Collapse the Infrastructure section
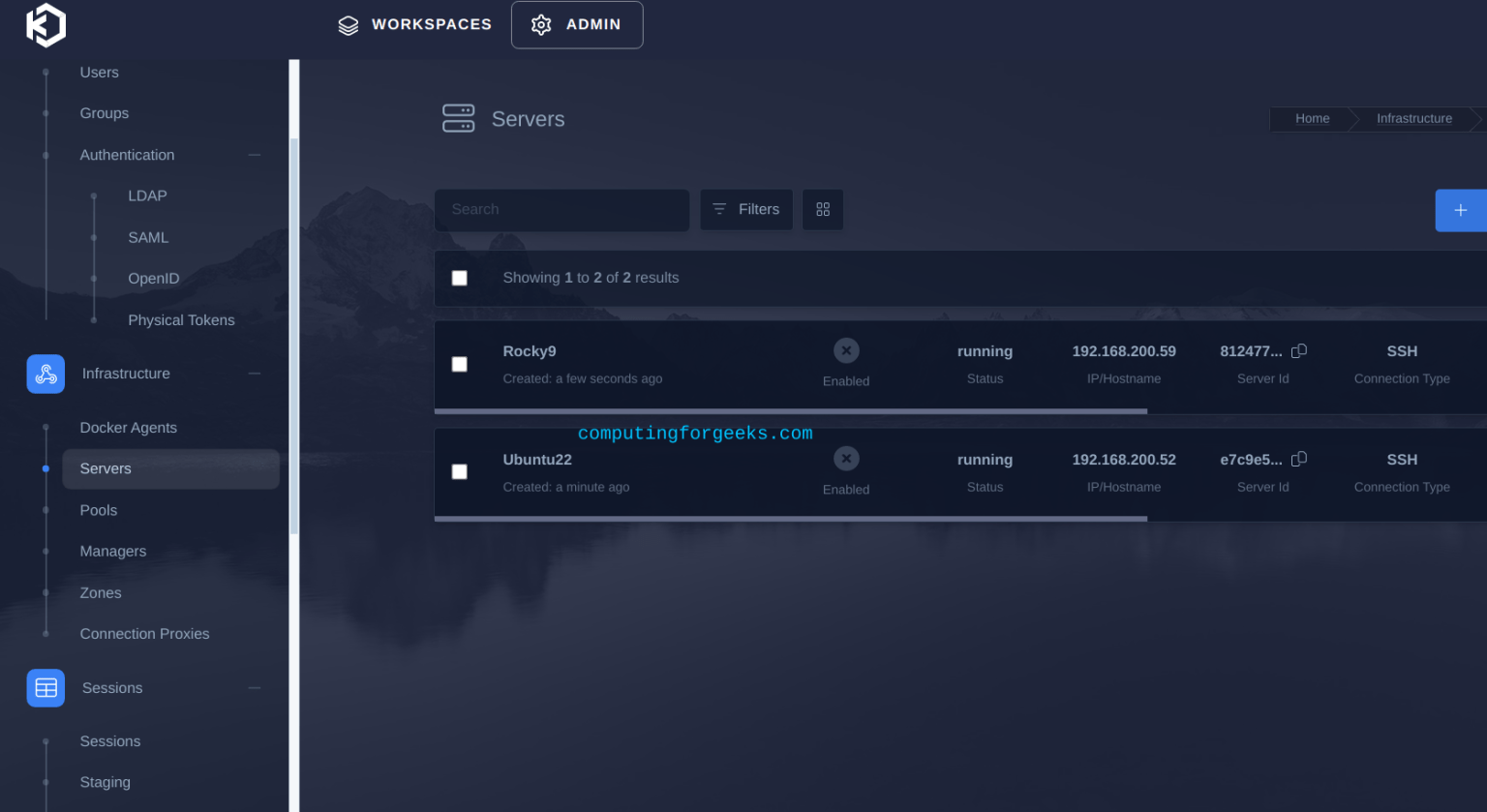The width and height of the screenshot is (1487, 812). (x=254, y=374)
